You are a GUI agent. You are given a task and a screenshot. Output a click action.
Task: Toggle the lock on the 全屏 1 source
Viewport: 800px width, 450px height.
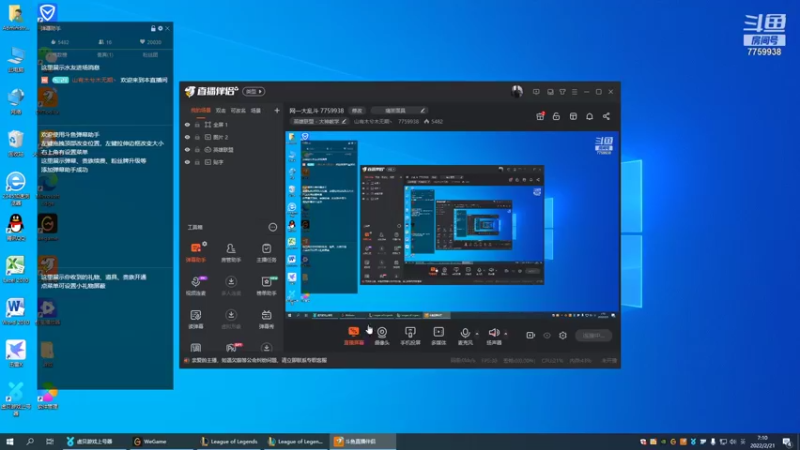pyautogui.click(x=197, y=124)
